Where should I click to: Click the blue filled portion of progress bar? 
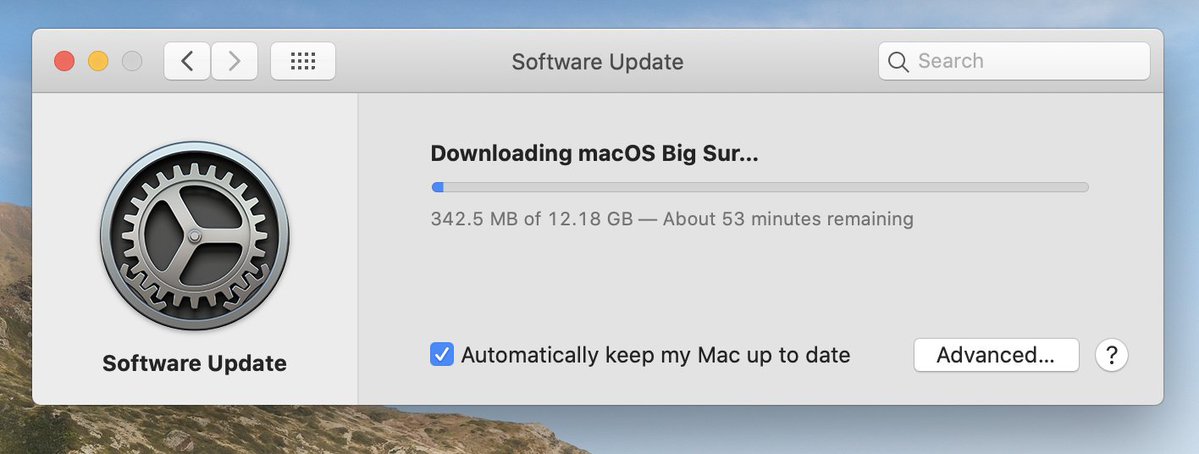[437, 186]
